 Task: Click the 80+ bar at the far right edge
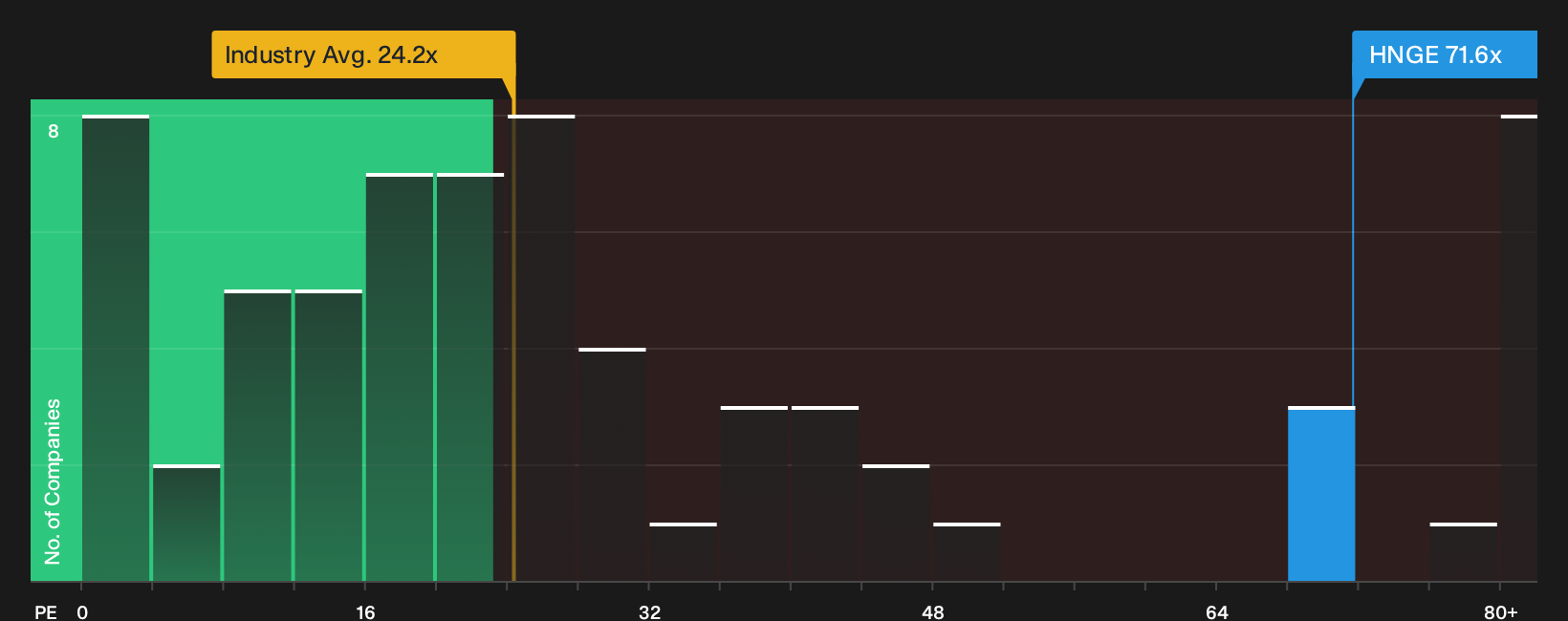[1519, 348]
